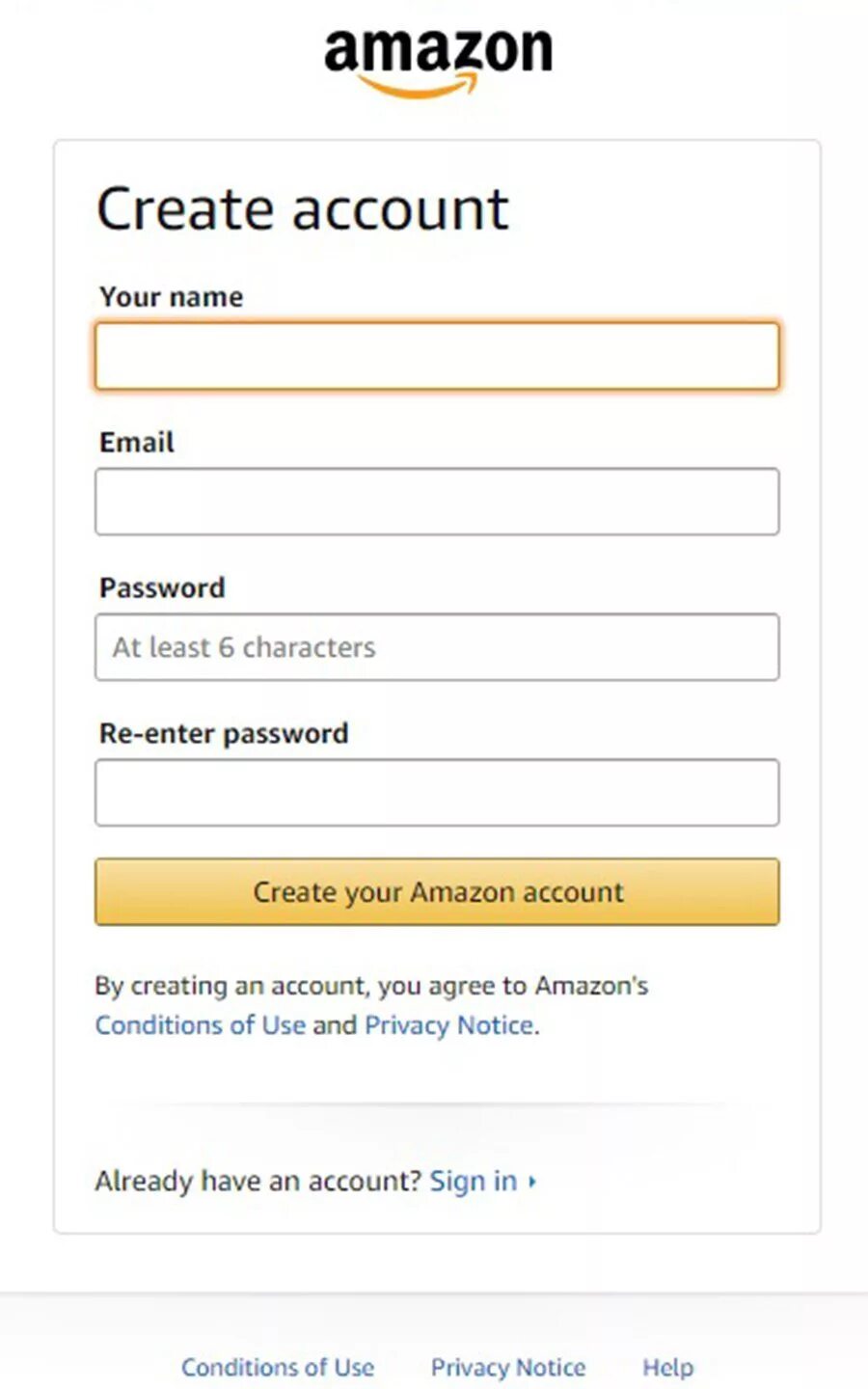Follow the Sign in link

474,1182
